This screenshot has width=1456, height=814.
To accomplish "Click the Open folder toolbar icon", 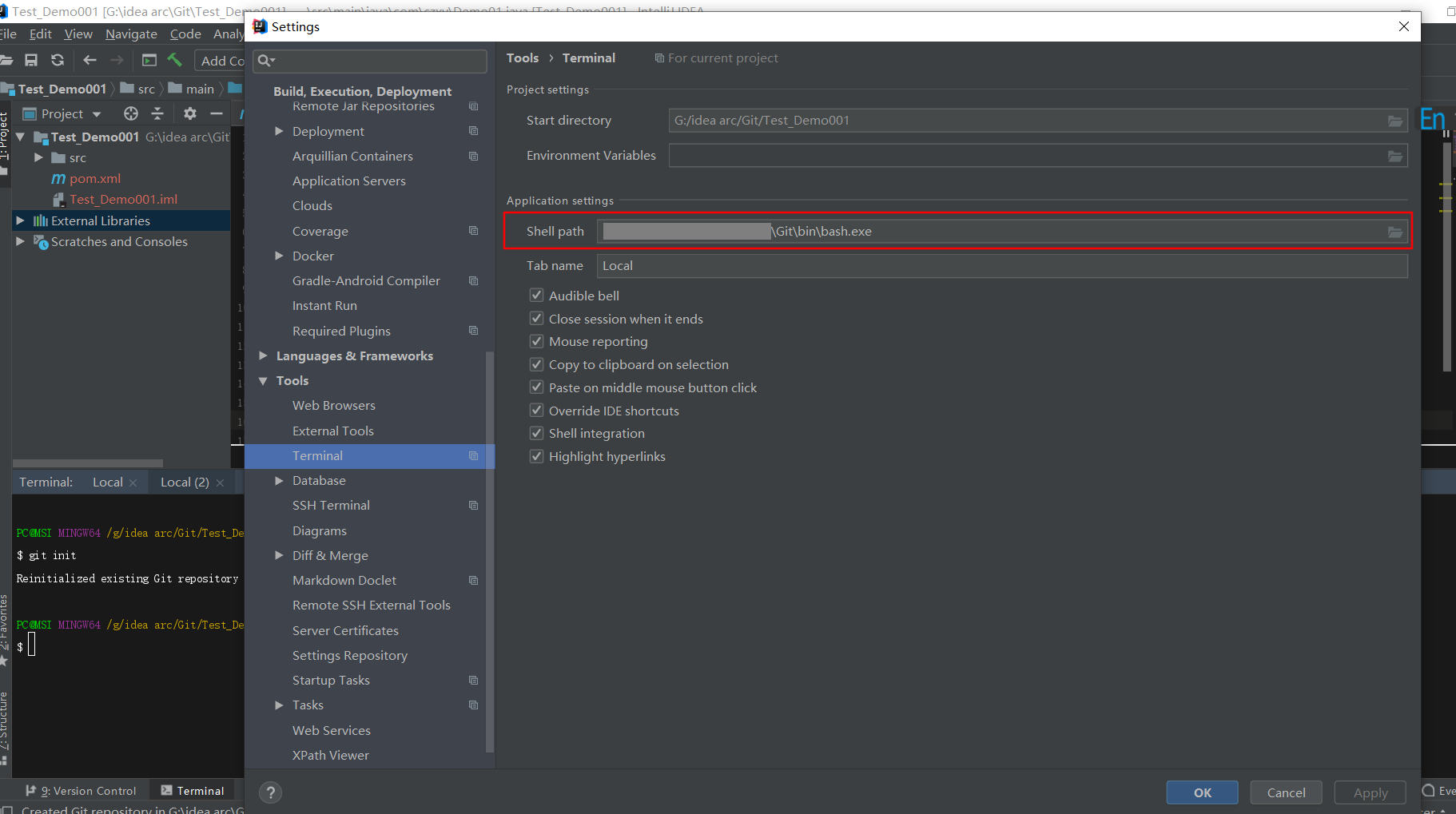I will click(x=6, y=60).
